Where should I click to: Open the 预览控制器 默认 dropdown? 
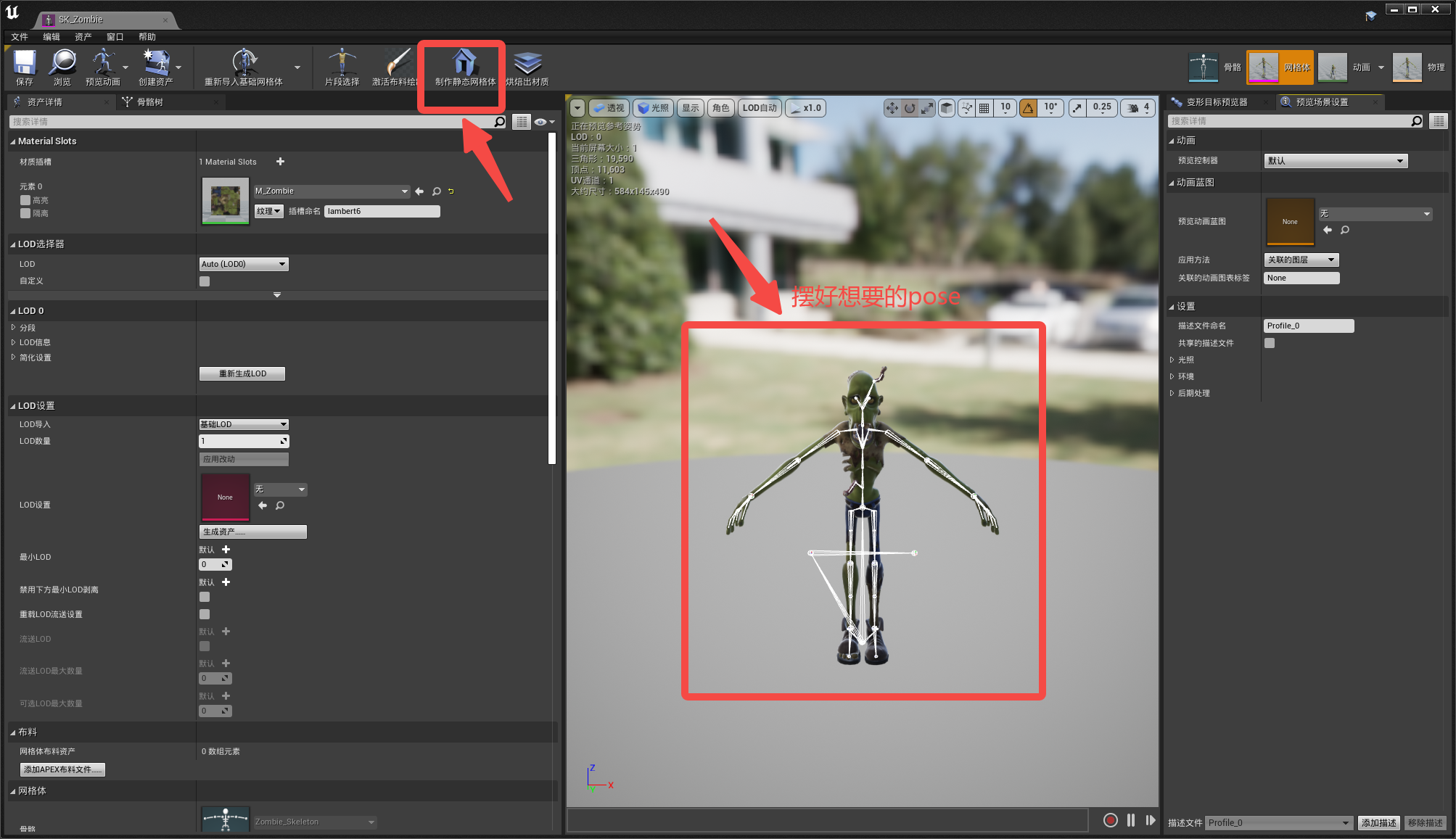coord(1335,160)
